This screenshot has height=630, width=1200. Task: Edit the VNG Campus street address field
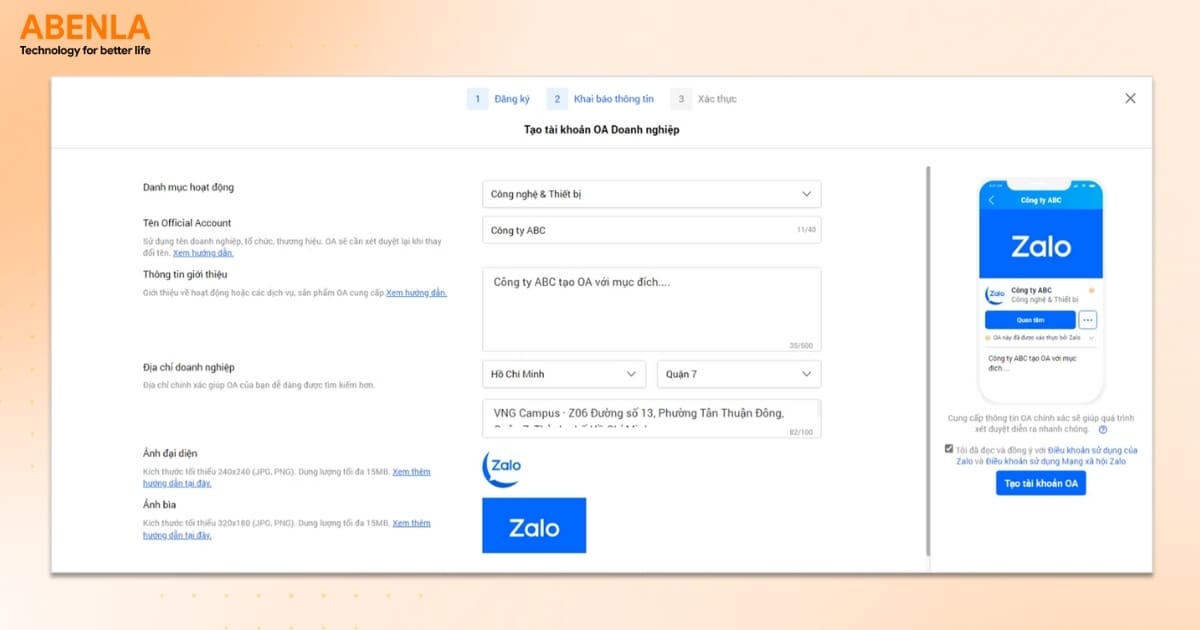(x=651, y=418)
